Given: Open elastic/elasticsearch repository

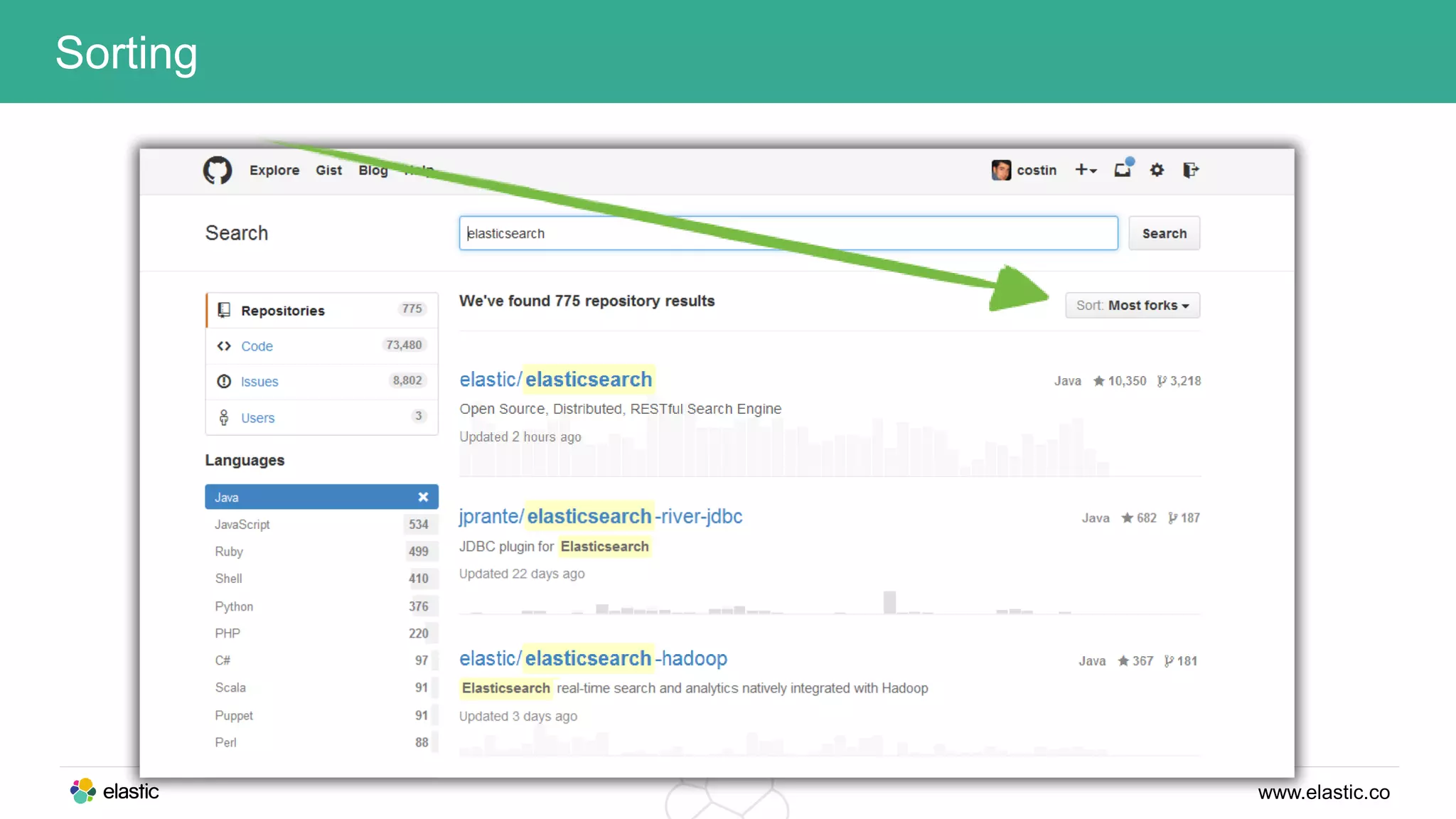Looking at the screenshot, I should coord(556,379).
